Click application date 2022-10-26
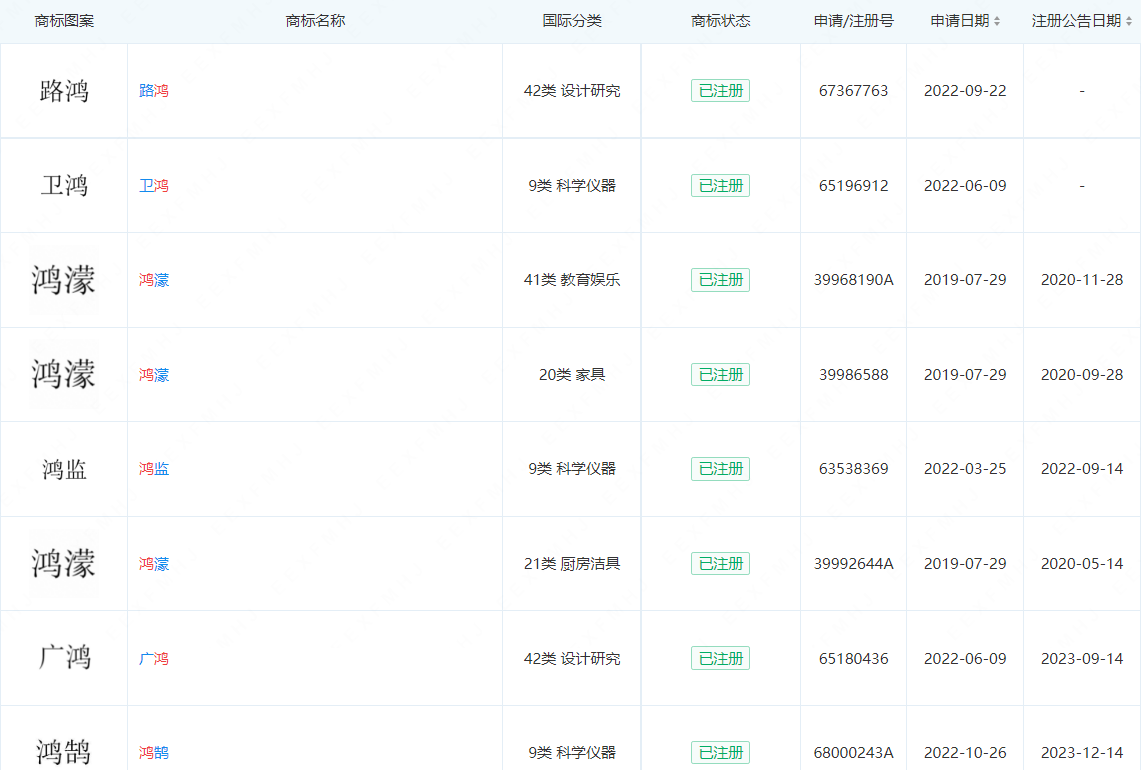The height and width of the screenshot is (770, 1141). 965,753
